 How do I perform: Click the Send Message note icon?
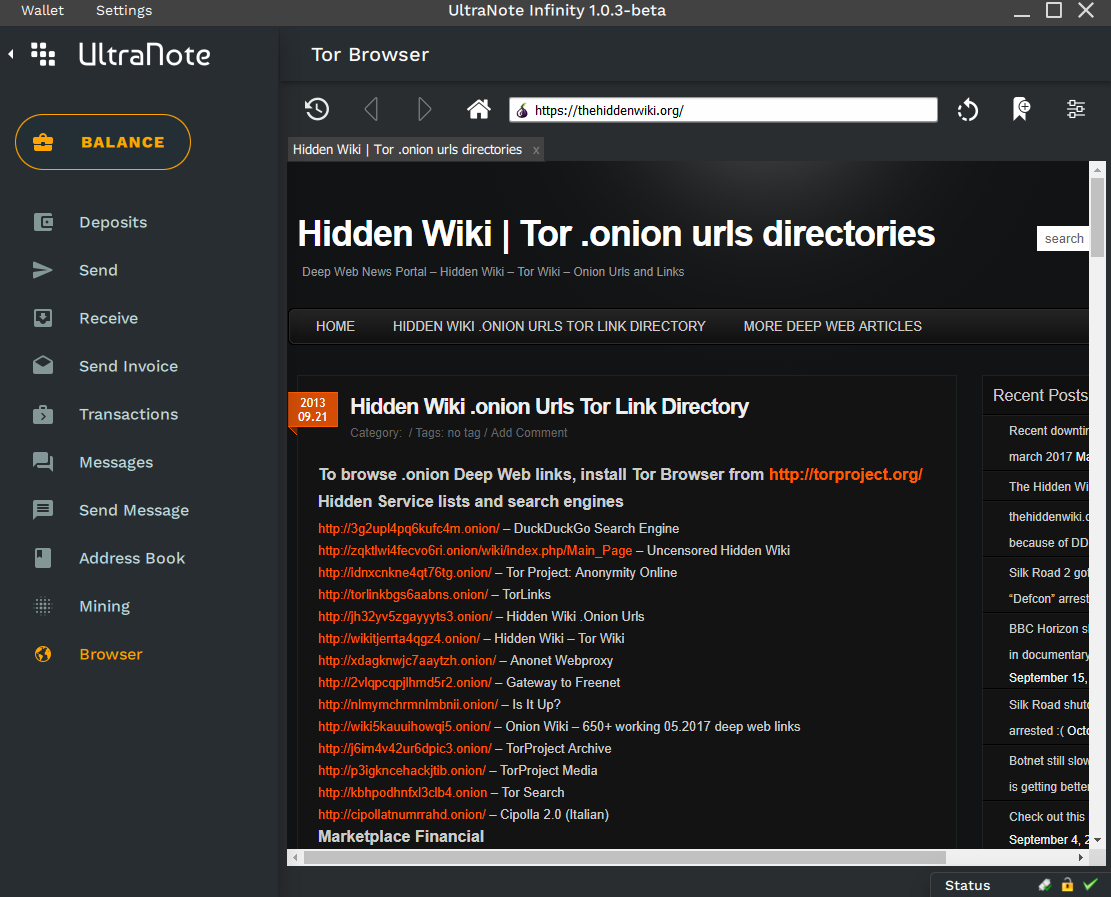pyautogui.click(x=43, y=510)
